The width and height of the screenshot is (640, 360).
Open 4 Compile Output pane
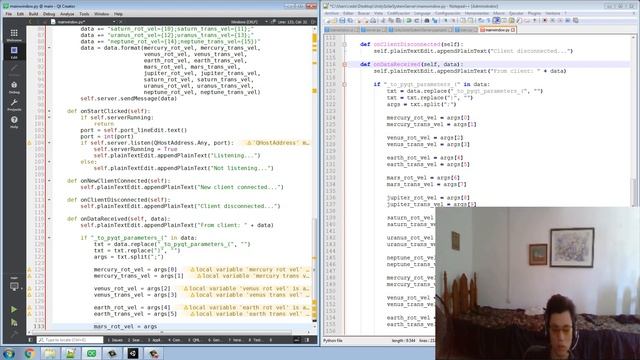click(175, 340)
